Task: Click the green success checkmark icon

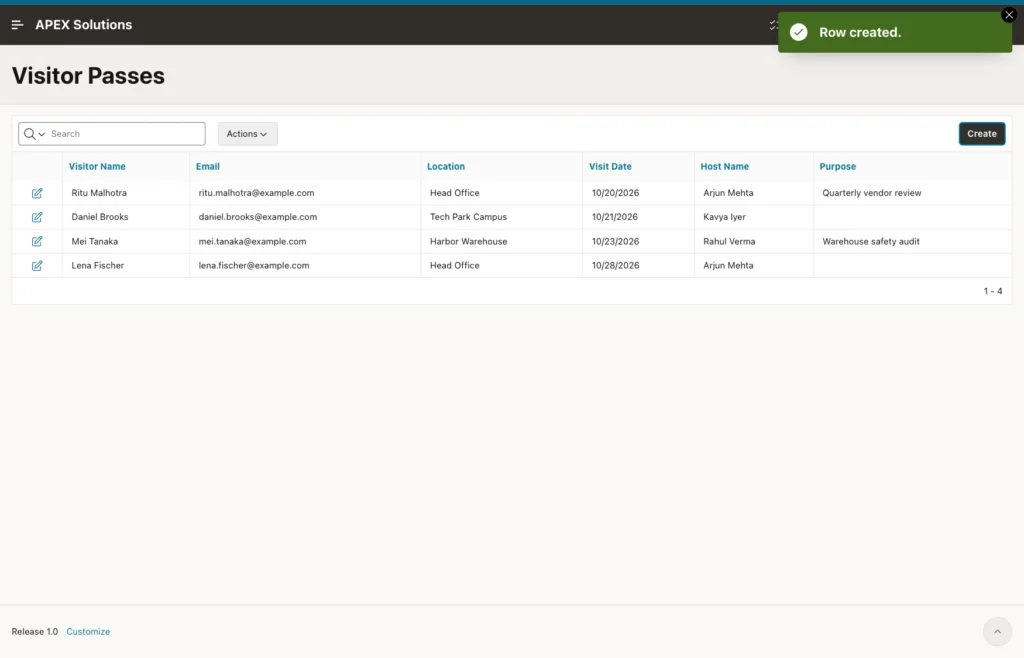Action: (799, 32)
